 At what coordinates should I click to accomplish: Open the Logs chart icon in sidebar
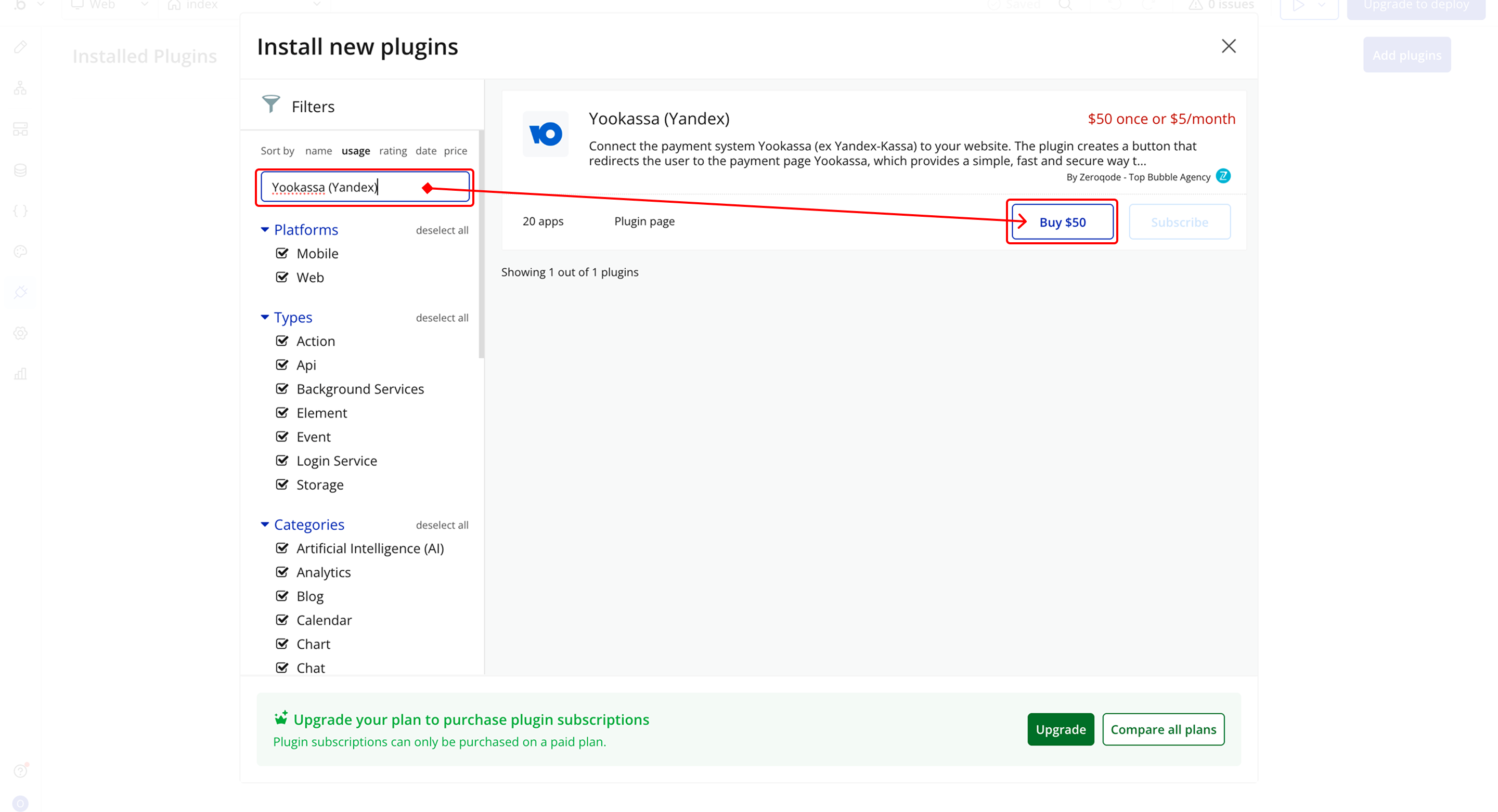pyautogui.click(x=20, y=374)
